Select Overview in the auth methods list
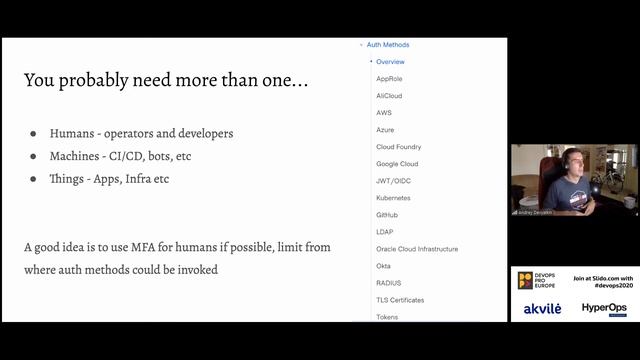The image size is (640, 360). (390, 62)
